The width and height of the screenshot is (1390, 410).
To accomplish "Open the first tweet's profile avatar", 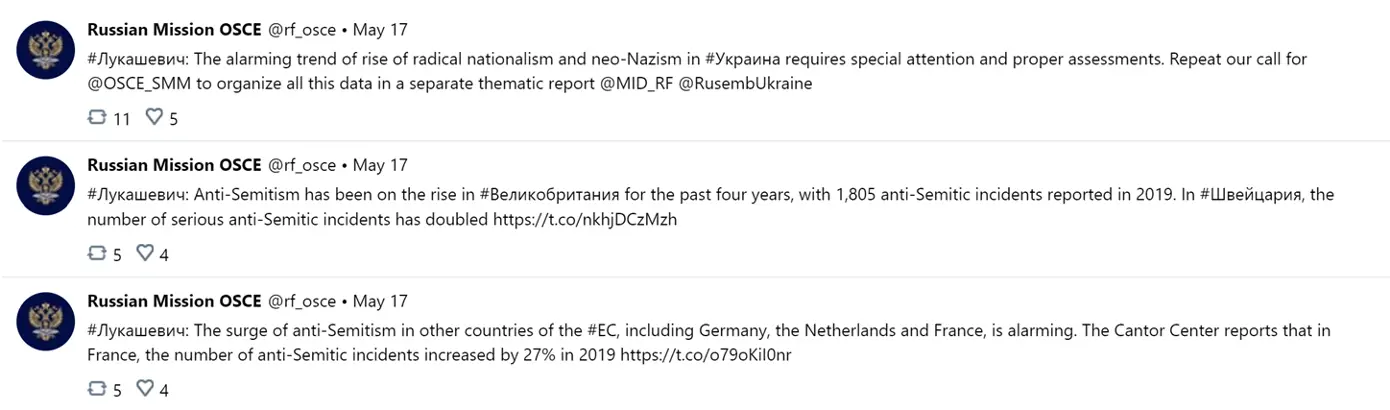I will click(x=46, y=50).
